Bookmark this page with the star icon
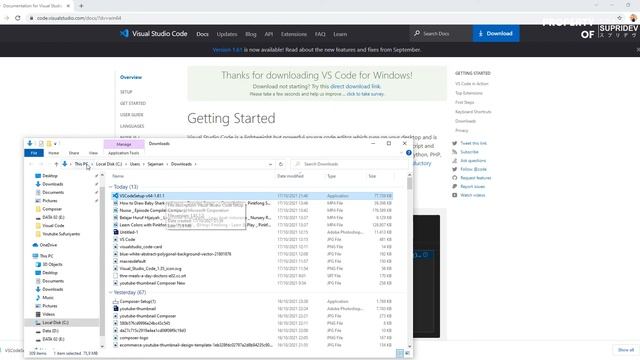 pyautogui.click(x=620, y=18)
